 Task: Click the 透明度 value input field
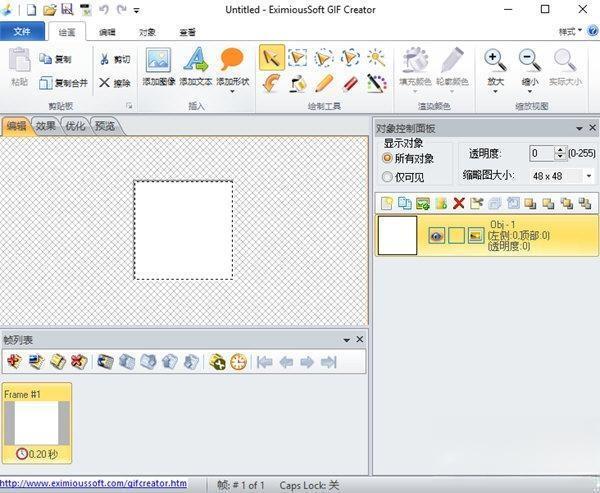click(x=542, y=153)
